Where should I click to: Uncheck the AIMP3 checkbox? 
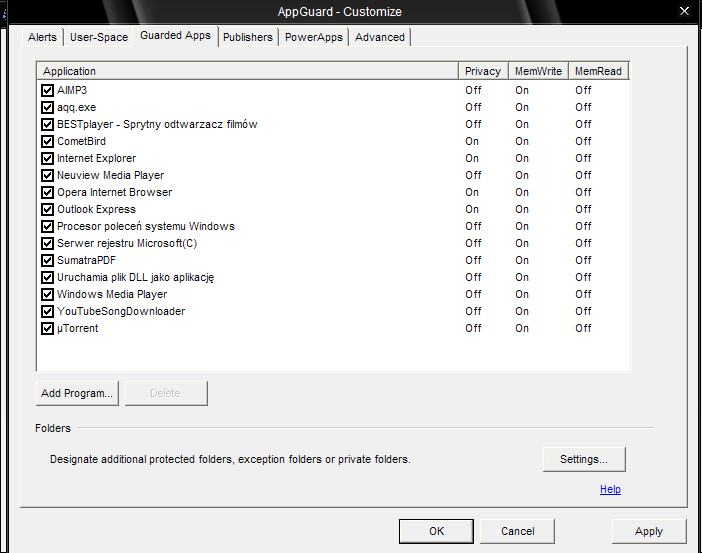point(47,90)
